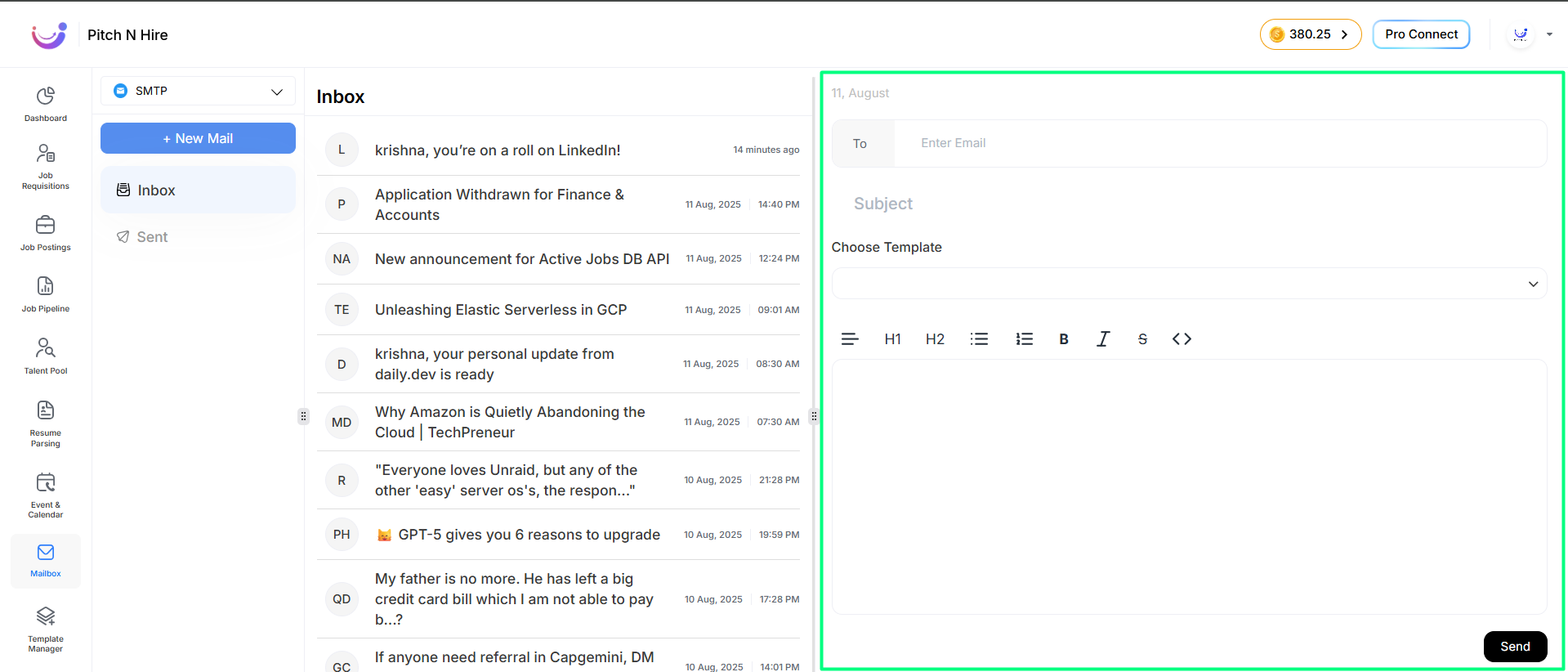Insert a bulleted list
Image resolution: width=1568 pixels, height=672 pixels.
coord(979,338)
